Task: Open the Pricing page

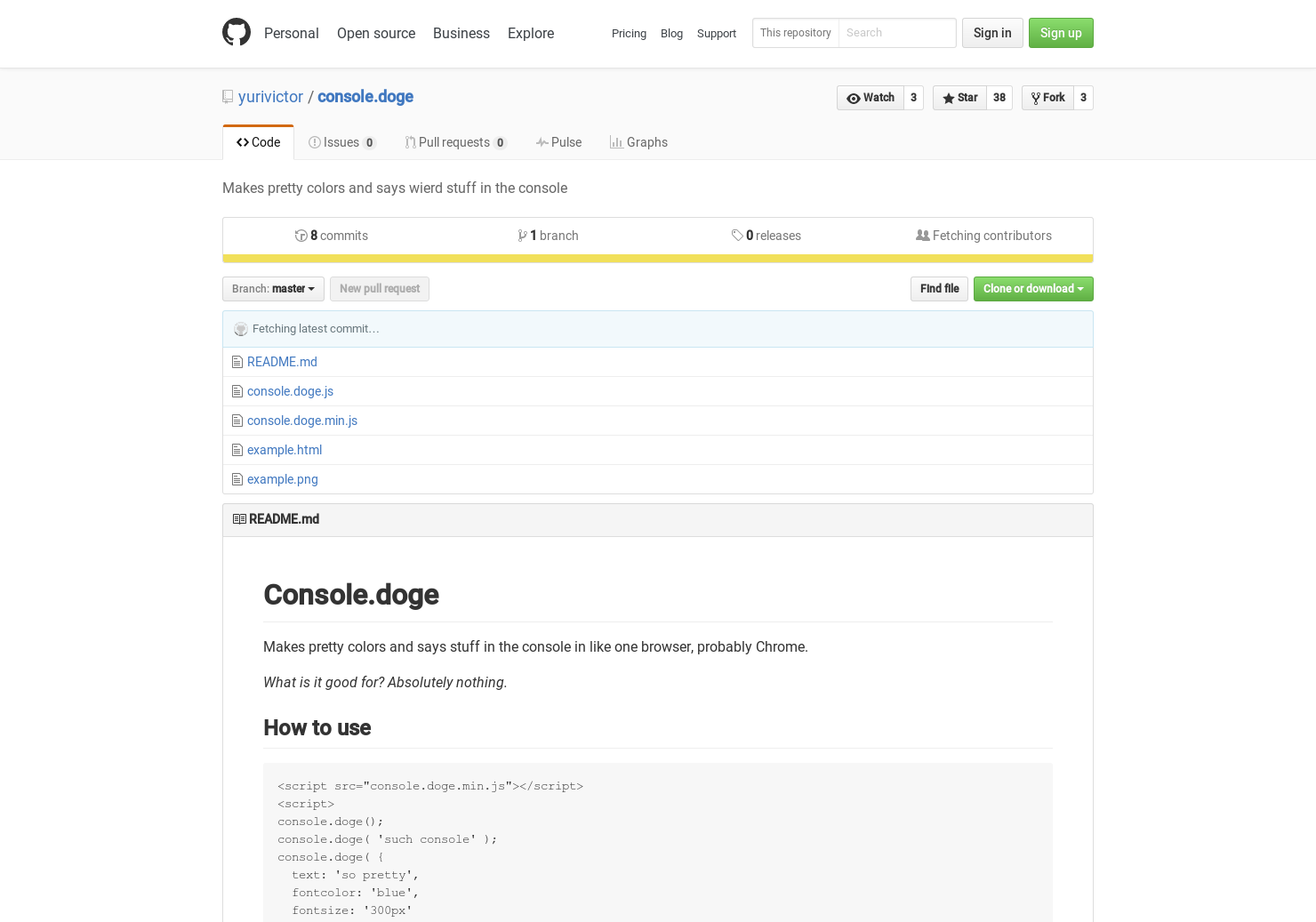Action: coord(629,33)
